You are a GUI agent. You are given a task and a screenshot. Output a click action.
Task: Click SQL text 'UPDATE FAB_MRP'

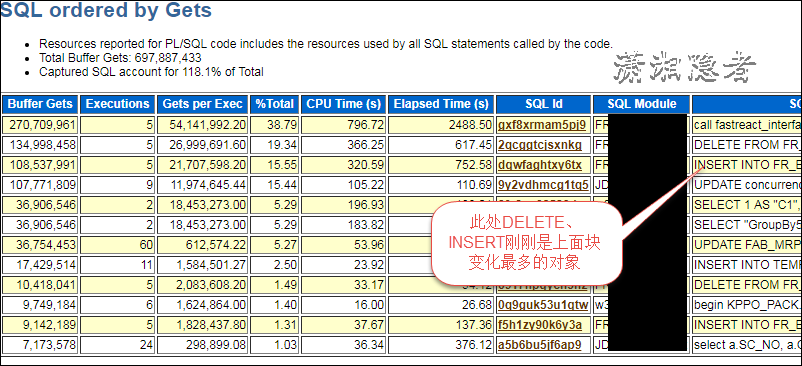click(747, 245)
